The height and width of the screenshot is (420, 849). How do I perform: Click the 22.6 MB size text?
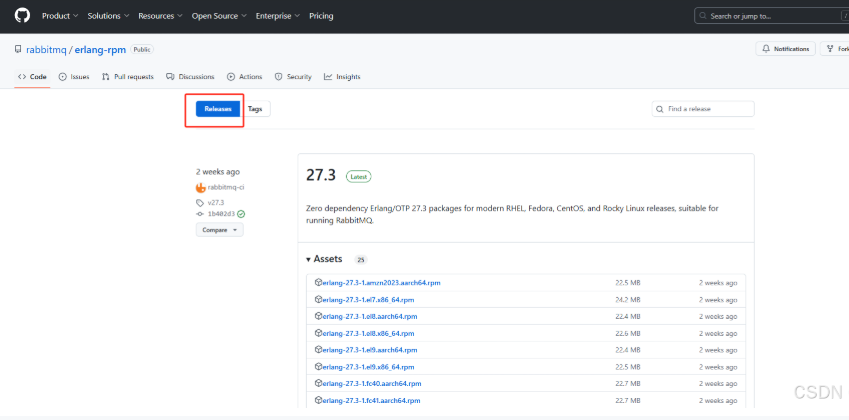coord(628,333)
